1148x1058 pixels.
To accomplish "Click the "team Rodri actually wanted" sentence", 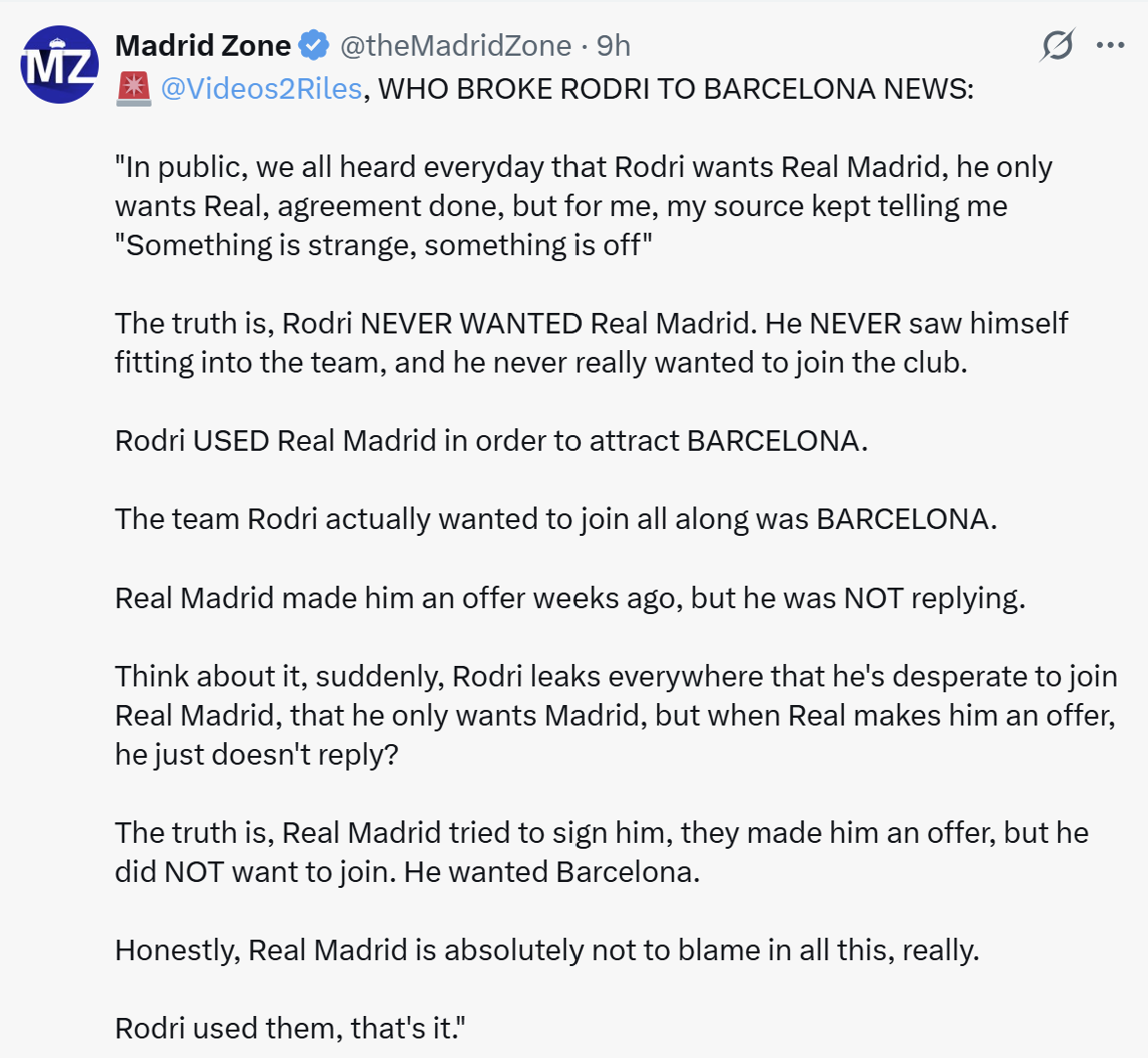I will click(555, 519).
